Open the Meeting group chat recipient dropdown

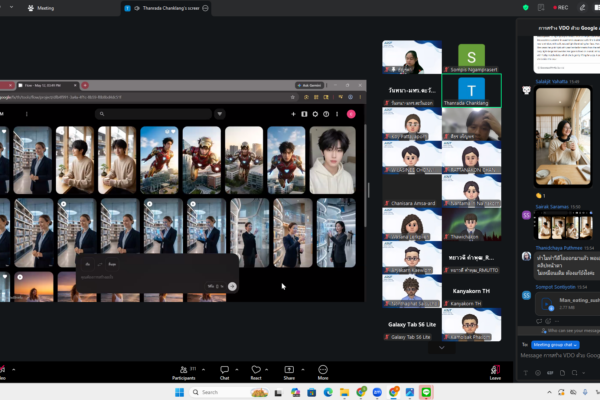pos(555,345)
